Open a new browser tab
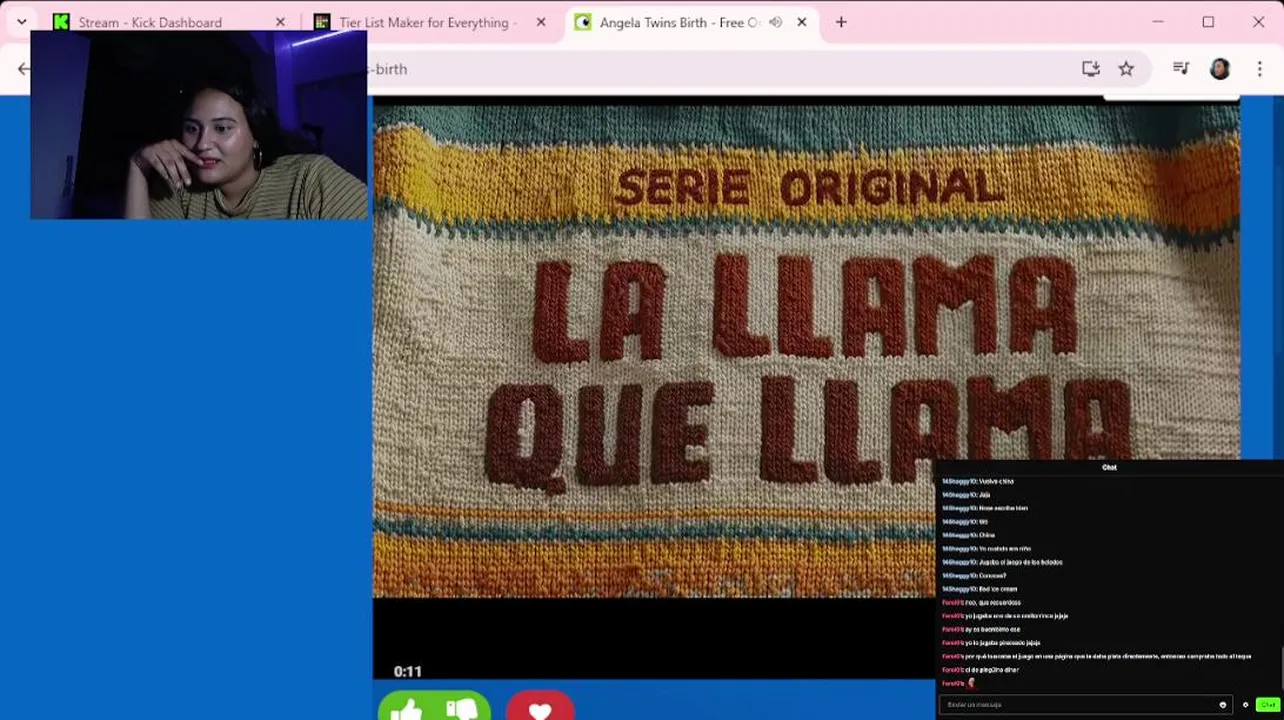This screenshot has width=1284, height=720. tap(841, 22)
